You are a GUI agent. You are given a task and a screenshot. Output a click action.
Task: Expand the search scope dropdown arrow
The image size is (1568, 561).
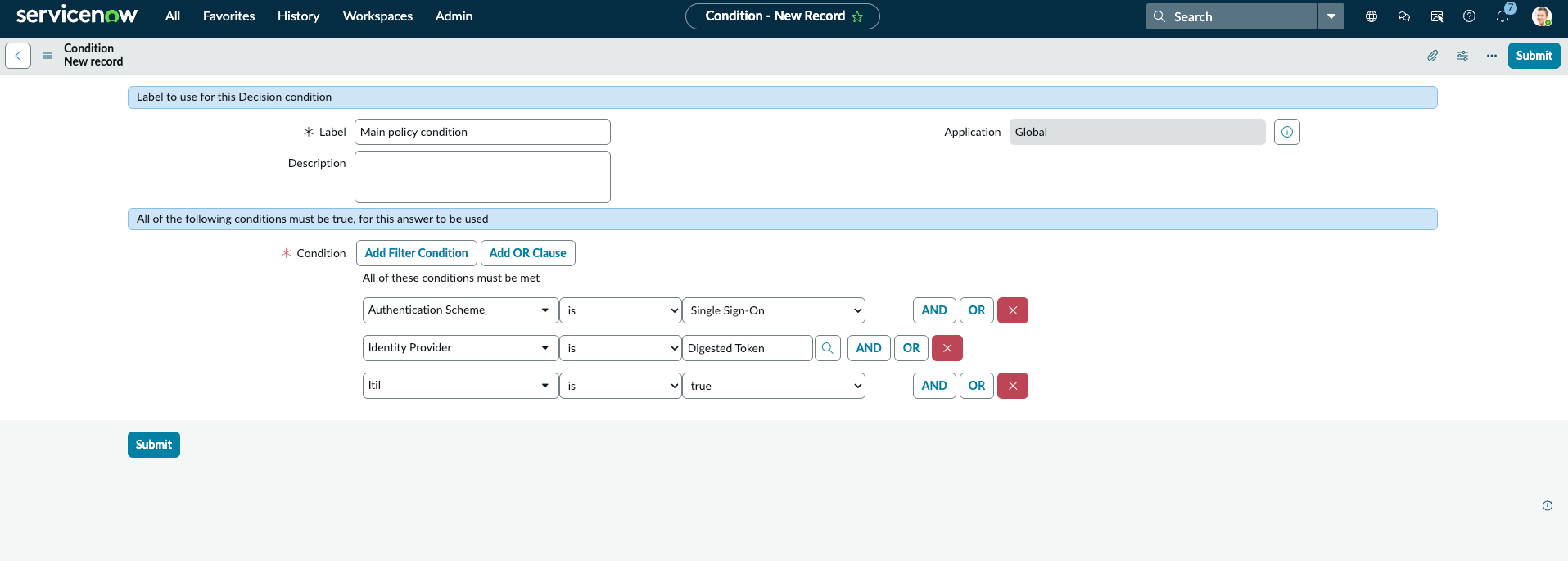pos(1331,16)
